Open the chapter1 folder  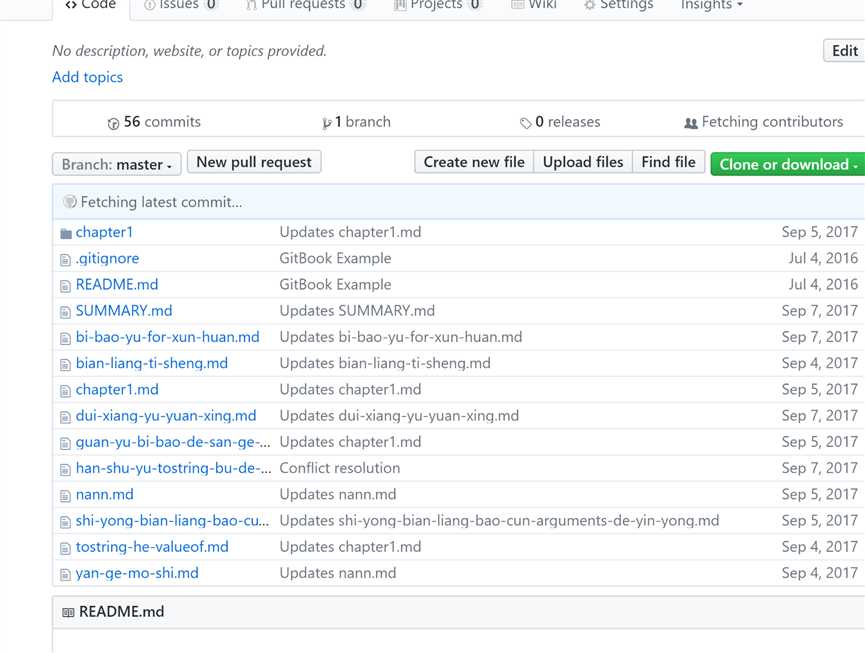104,232
